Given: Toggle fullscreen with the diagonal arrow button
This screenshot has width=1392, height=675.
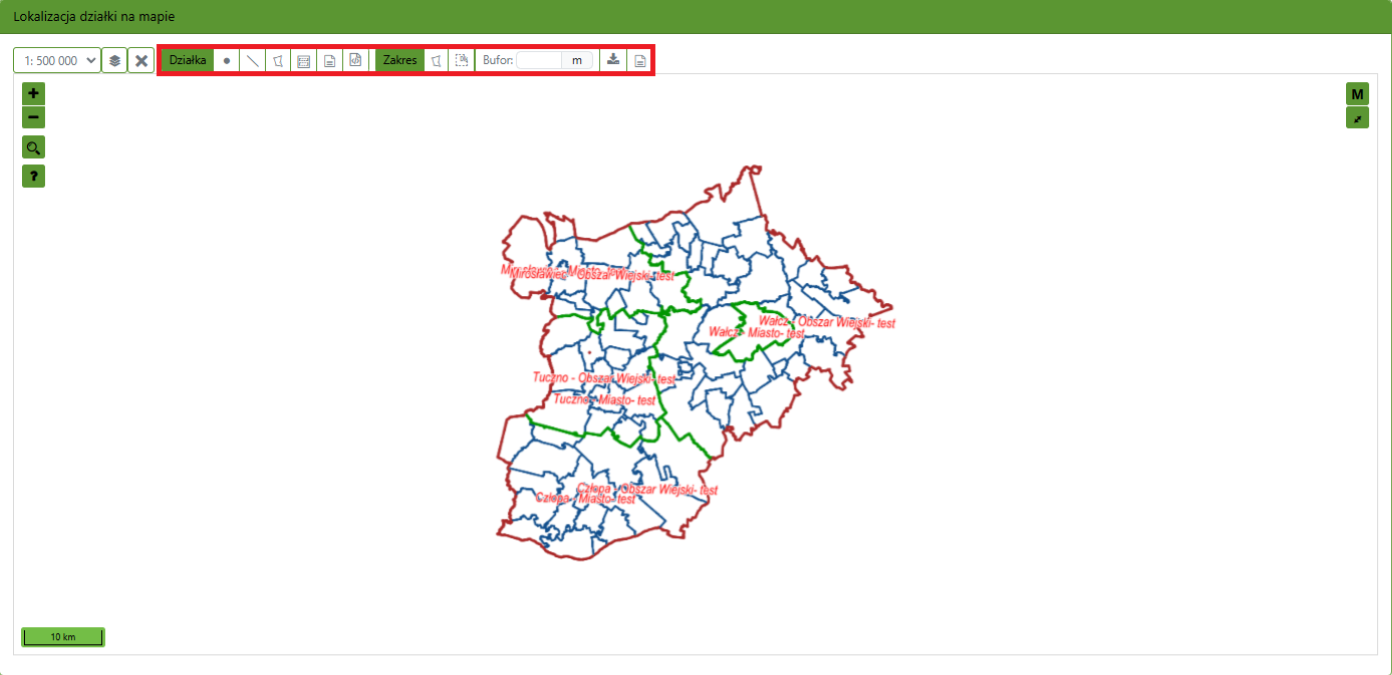Looking at the screenshot, I should click(1357, 118).
